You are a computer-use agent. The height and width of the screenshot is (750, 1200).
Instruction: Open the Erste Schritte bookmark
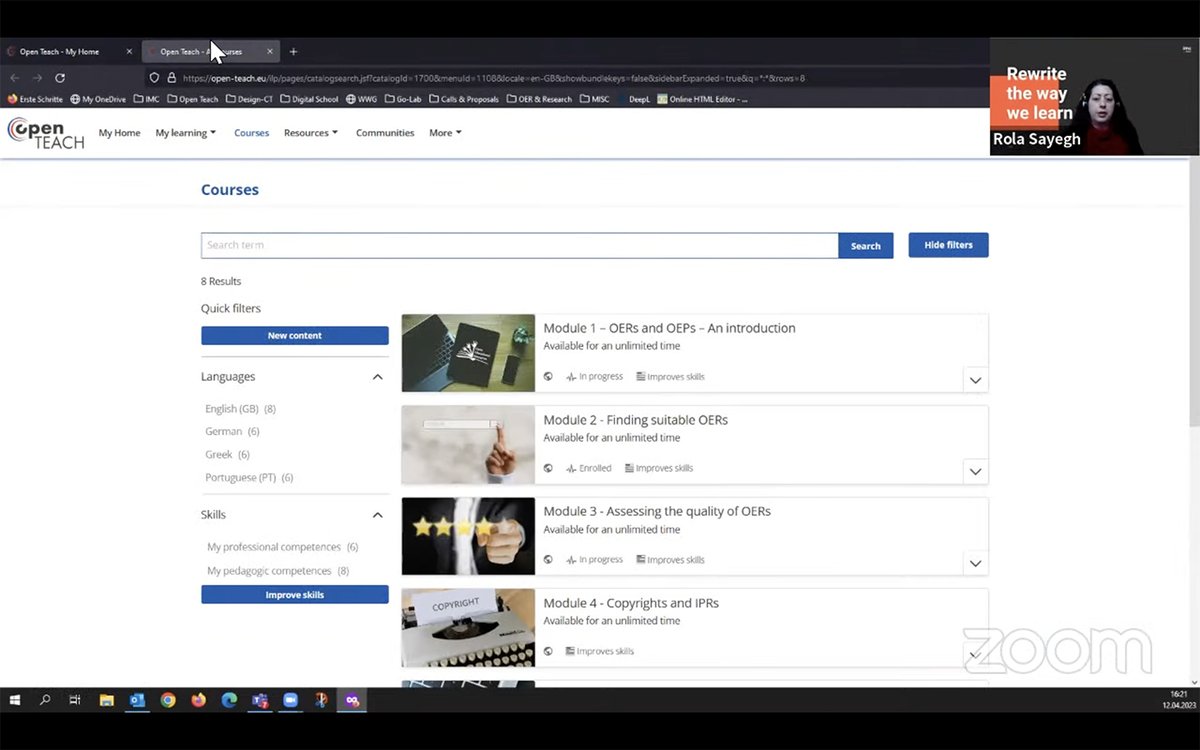(35, 99)
